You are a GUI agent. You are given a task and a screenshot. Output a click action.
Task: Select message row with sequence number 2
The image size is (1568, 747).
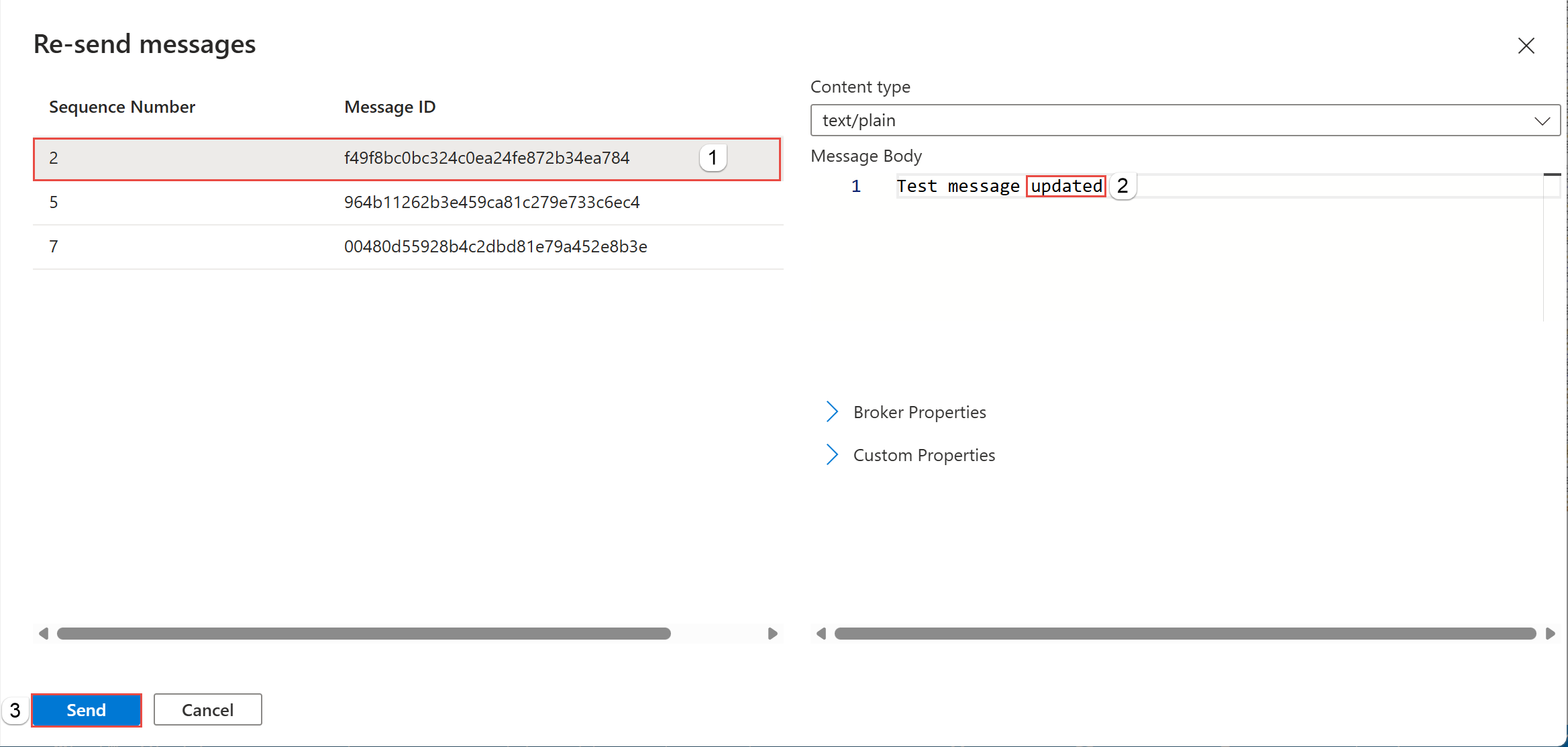[x=407, y=158]
